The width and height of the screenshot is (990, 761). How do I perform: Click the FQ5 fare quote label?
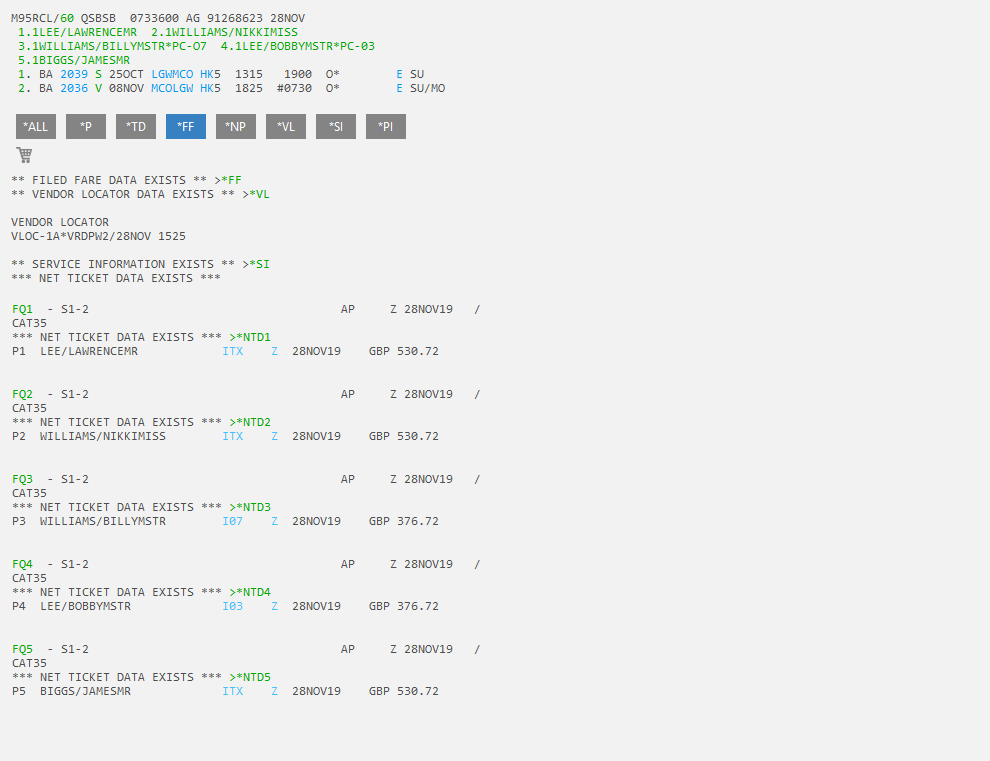(22, 649)
